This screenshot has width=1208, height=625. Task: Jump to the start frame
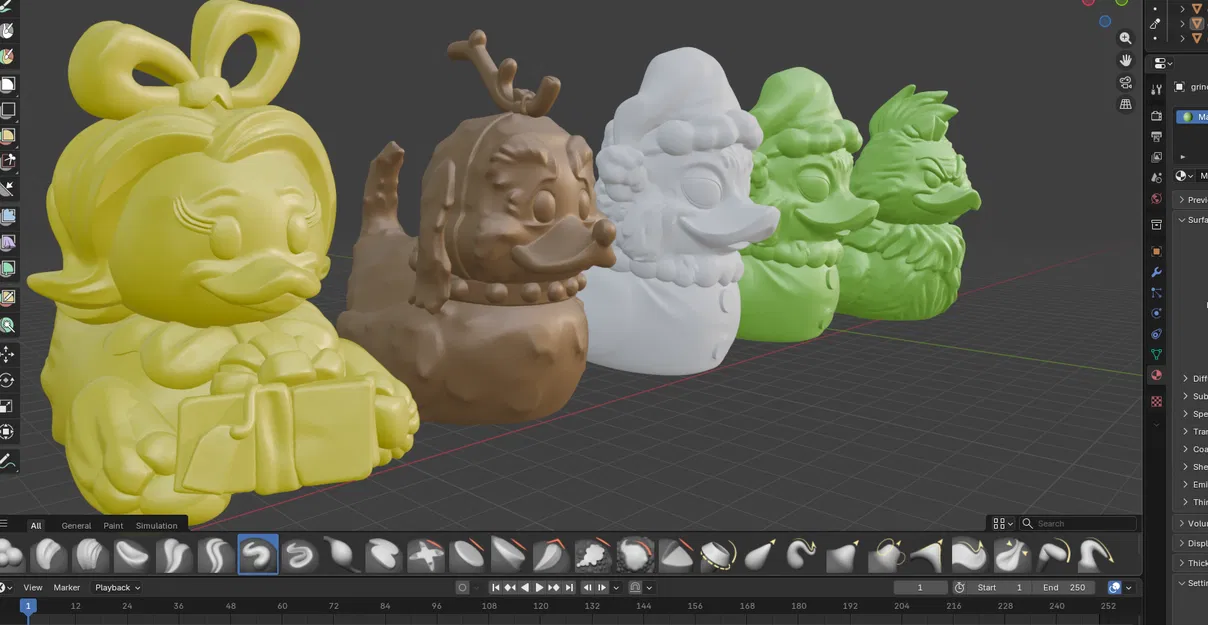coord(496,587)
